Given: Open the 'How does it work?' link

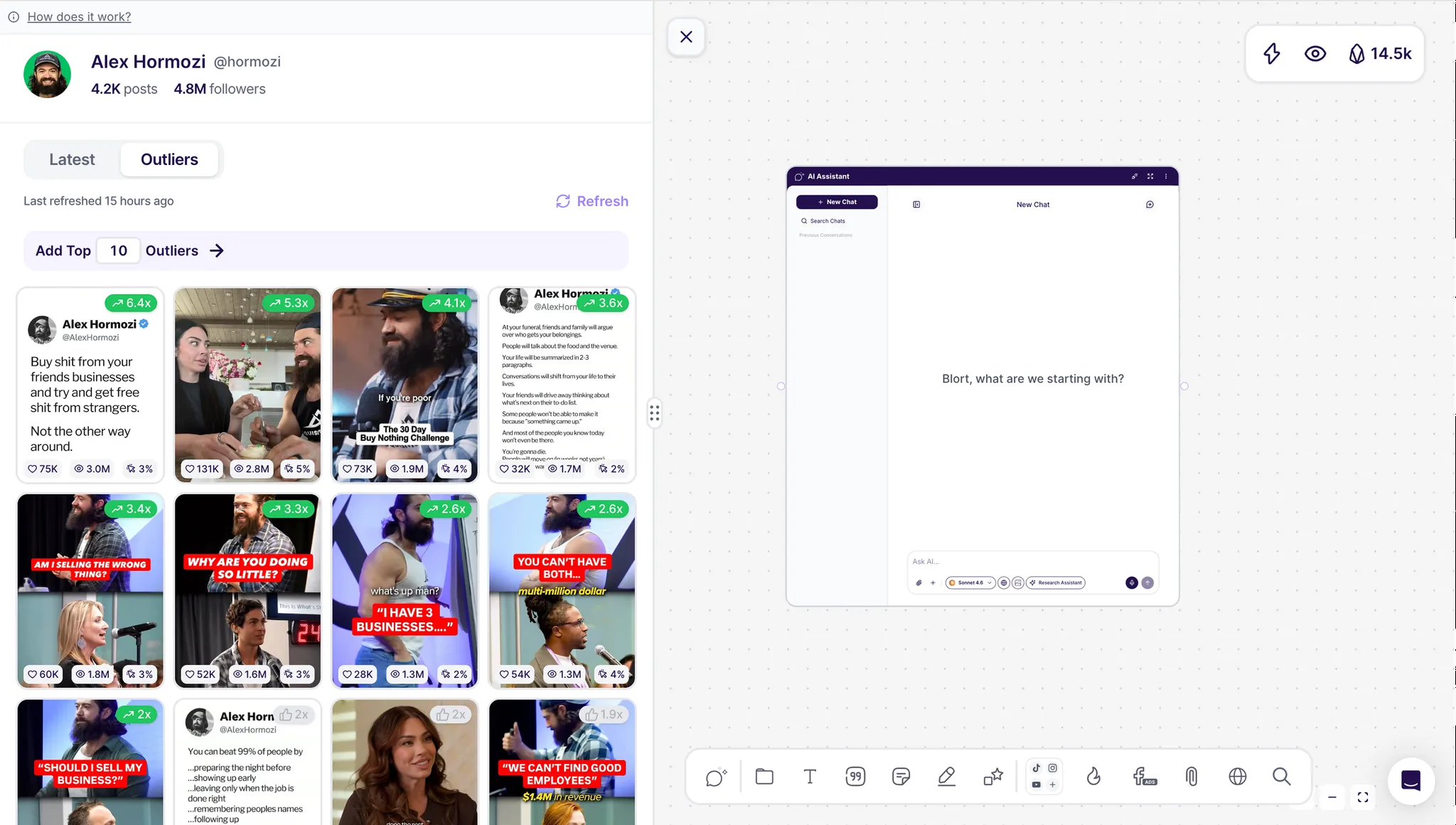Looking at the screenshot, I should (79, 16).
